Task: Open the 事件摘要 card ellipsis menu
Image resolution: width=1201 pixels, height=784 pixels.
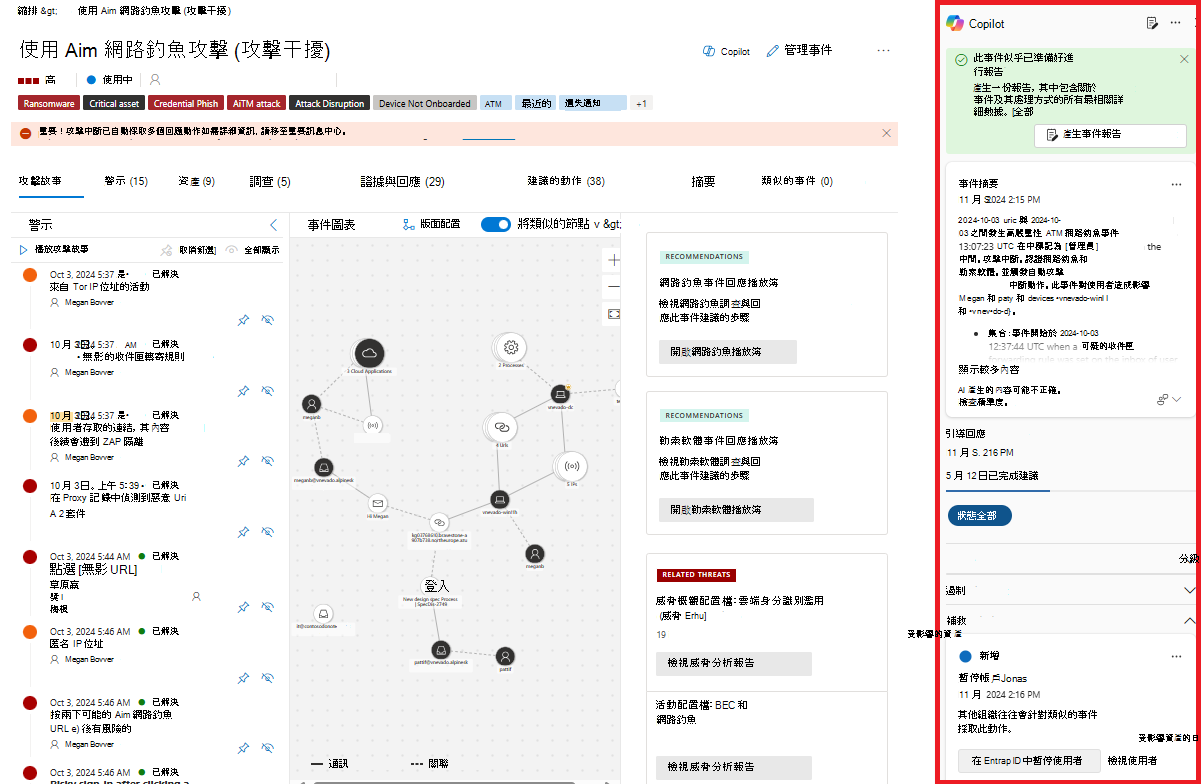Action: tap(1177, 184)
